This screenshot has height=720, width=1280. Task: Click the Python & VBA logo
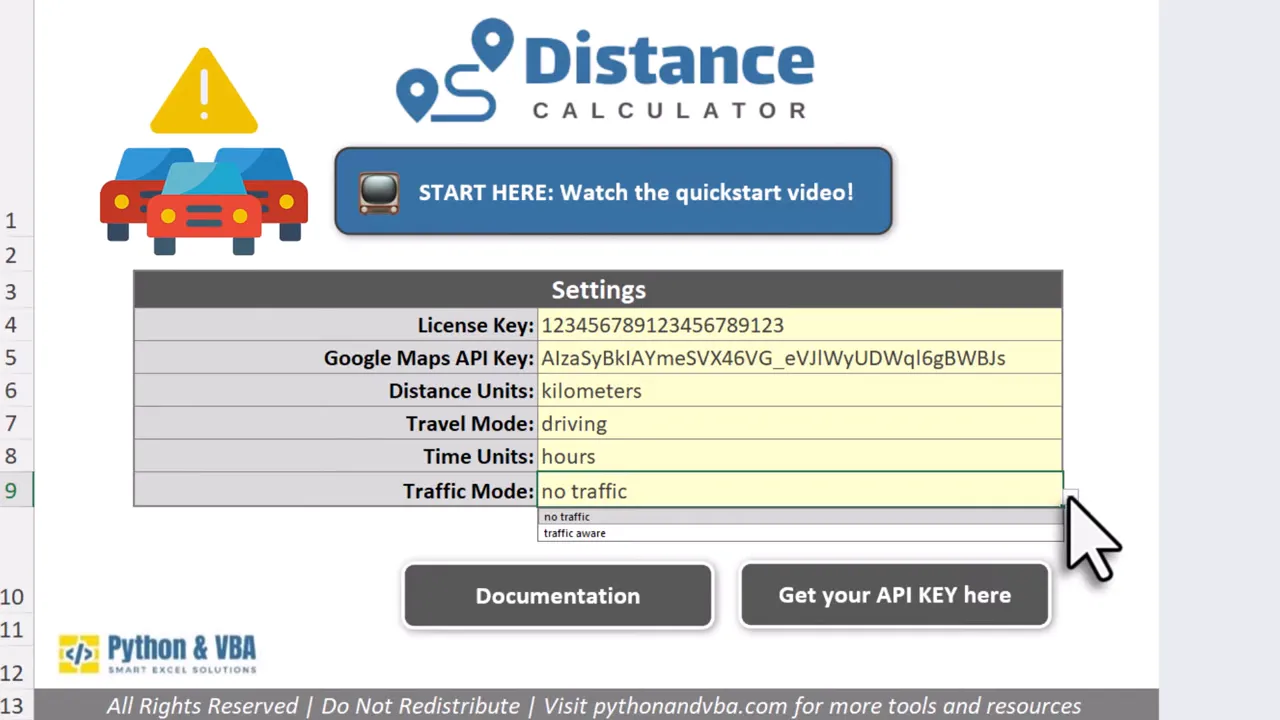coord(157,652)
